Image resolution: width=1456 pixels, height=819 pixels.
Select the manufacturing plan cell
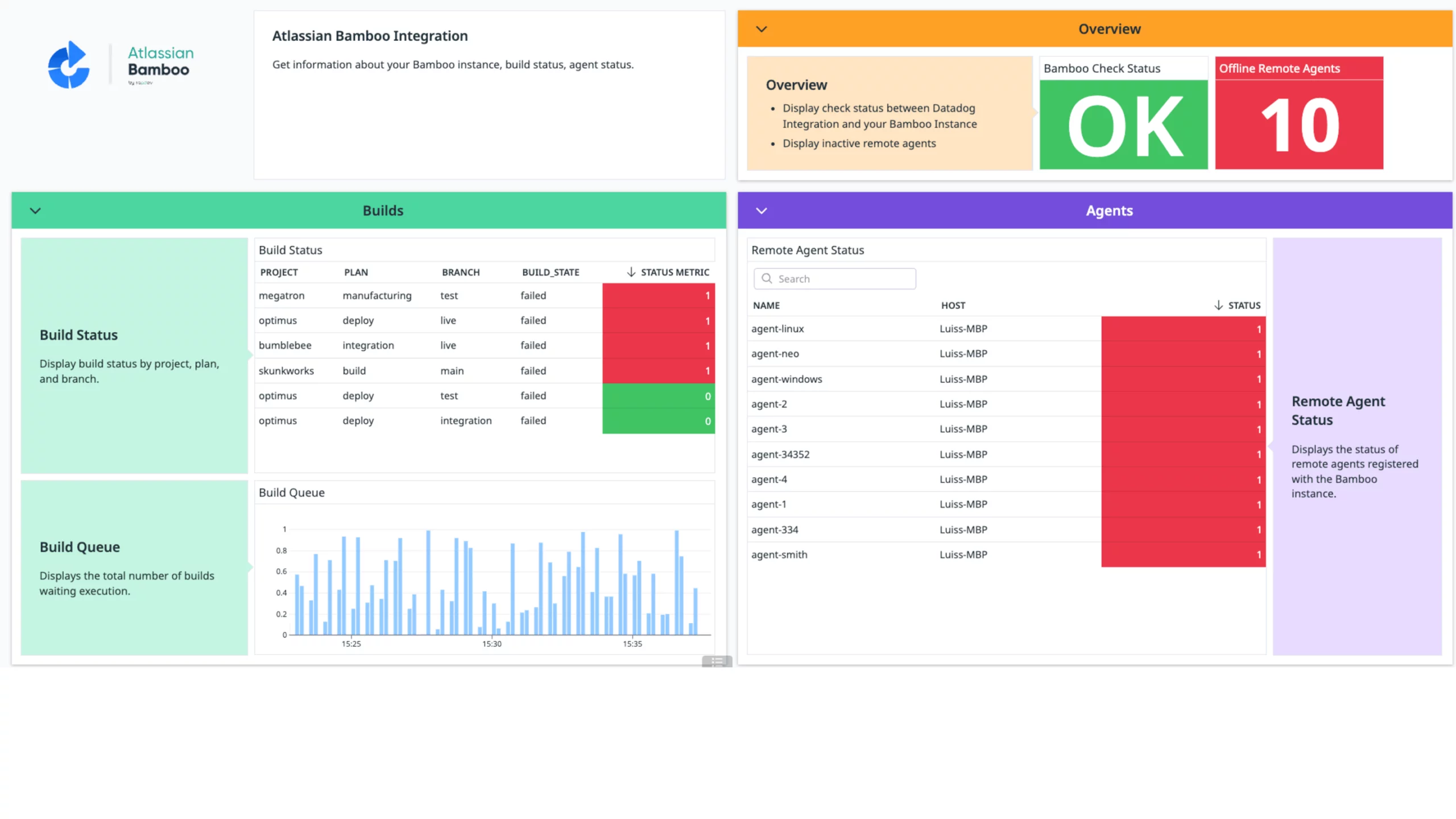pyautogui.click(x=377, y=296)
